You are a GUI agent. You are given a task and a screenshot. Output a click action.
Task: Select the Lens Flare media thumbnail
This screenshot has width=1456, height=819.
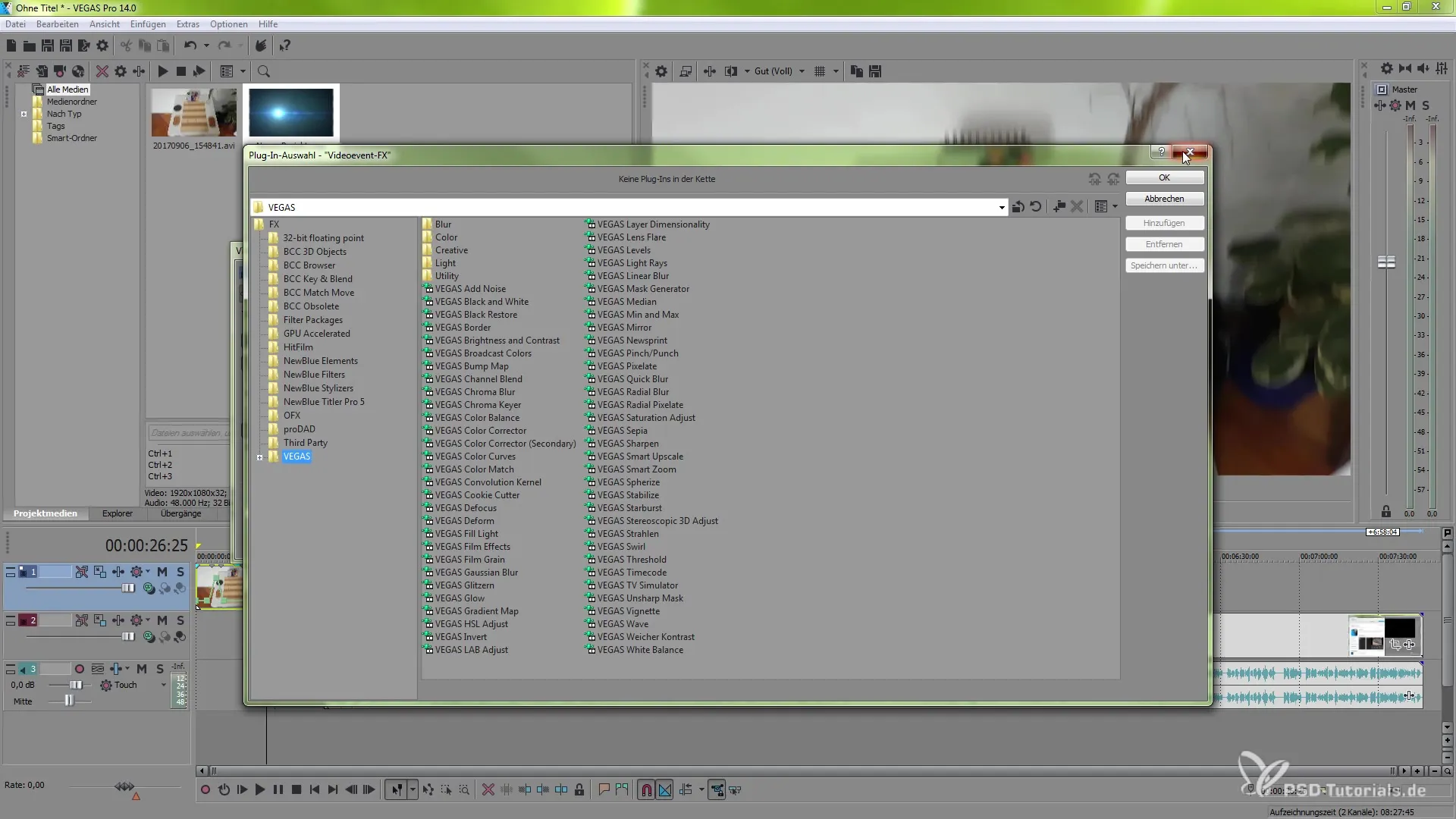[291, 112]
